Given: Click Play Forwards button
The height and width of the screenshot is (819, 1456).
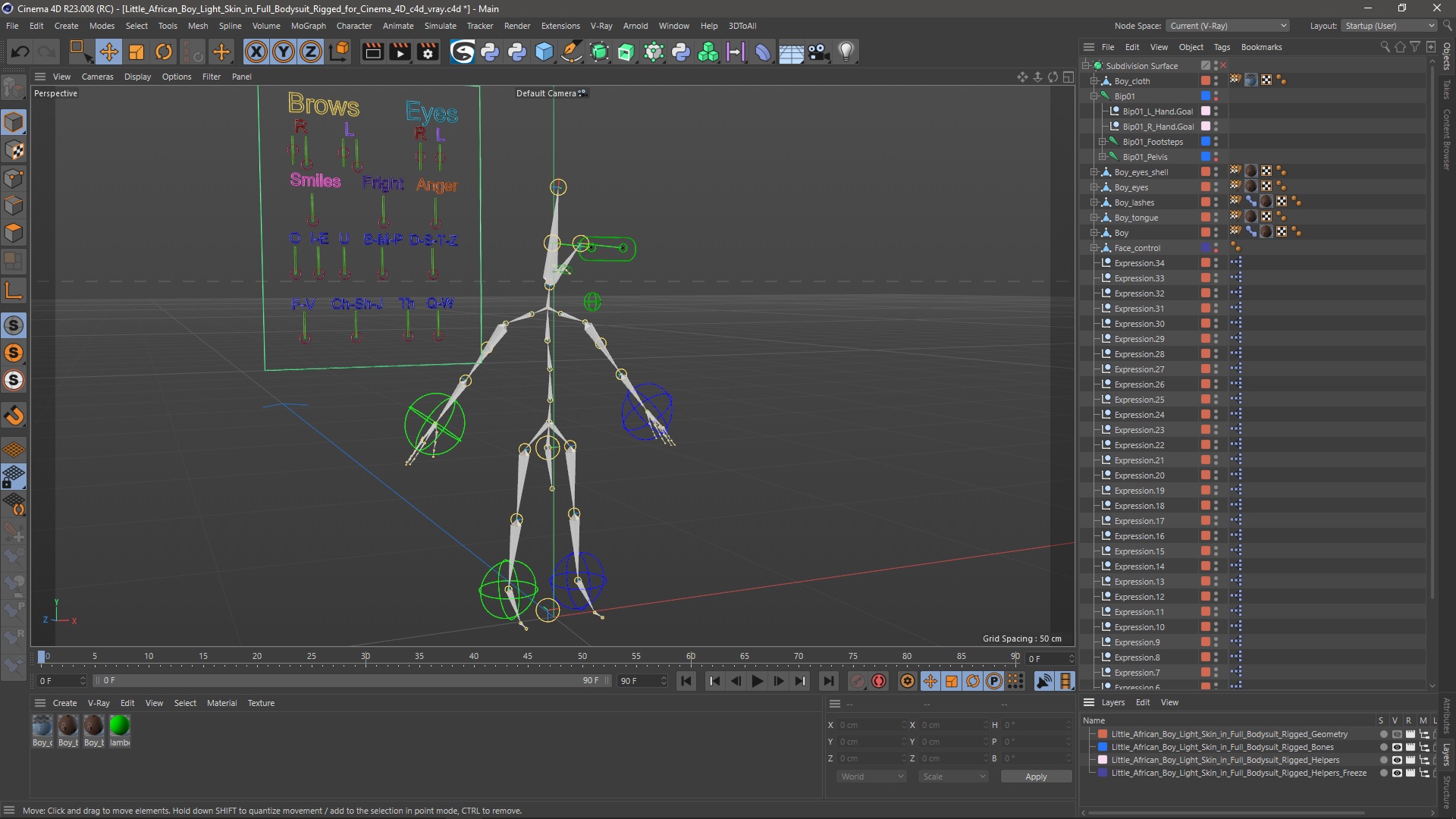Looking at the screenshot, I should pos(757,681).
